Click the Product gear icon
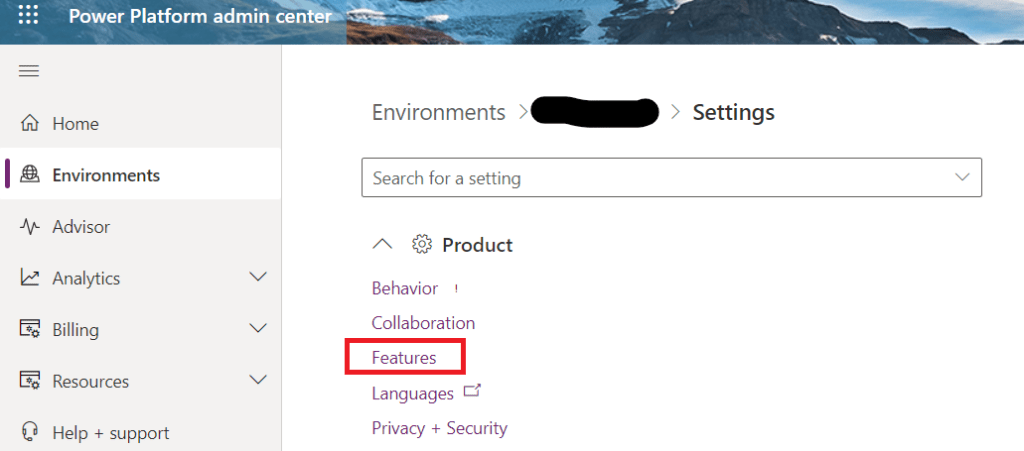Image resolution: width=1024 pixels, height=451 pixels. pos(422,245)
